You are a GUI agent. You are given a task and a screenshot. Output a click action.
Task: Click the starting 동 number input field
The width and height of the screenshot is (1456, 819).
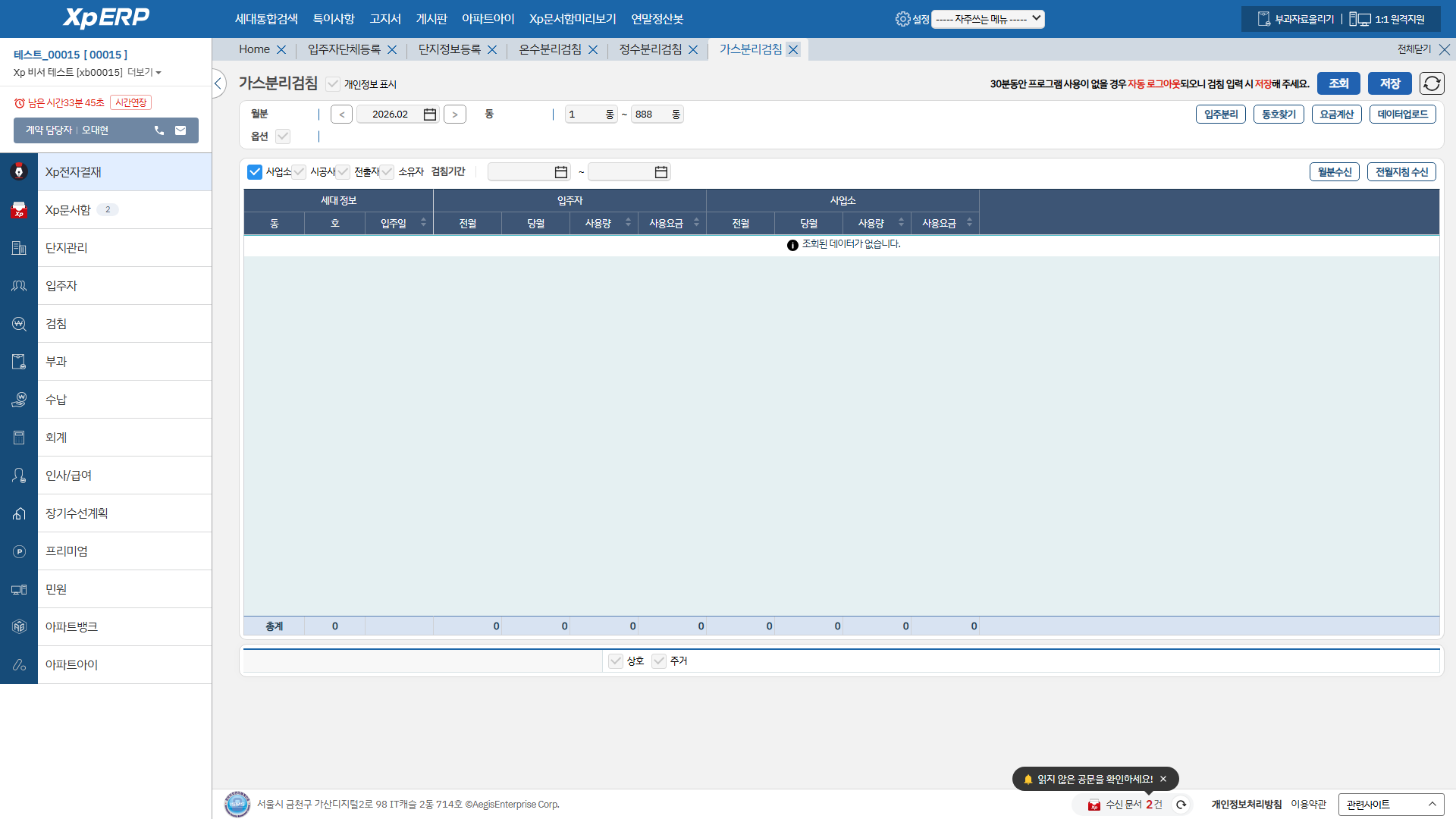[584, 115]
